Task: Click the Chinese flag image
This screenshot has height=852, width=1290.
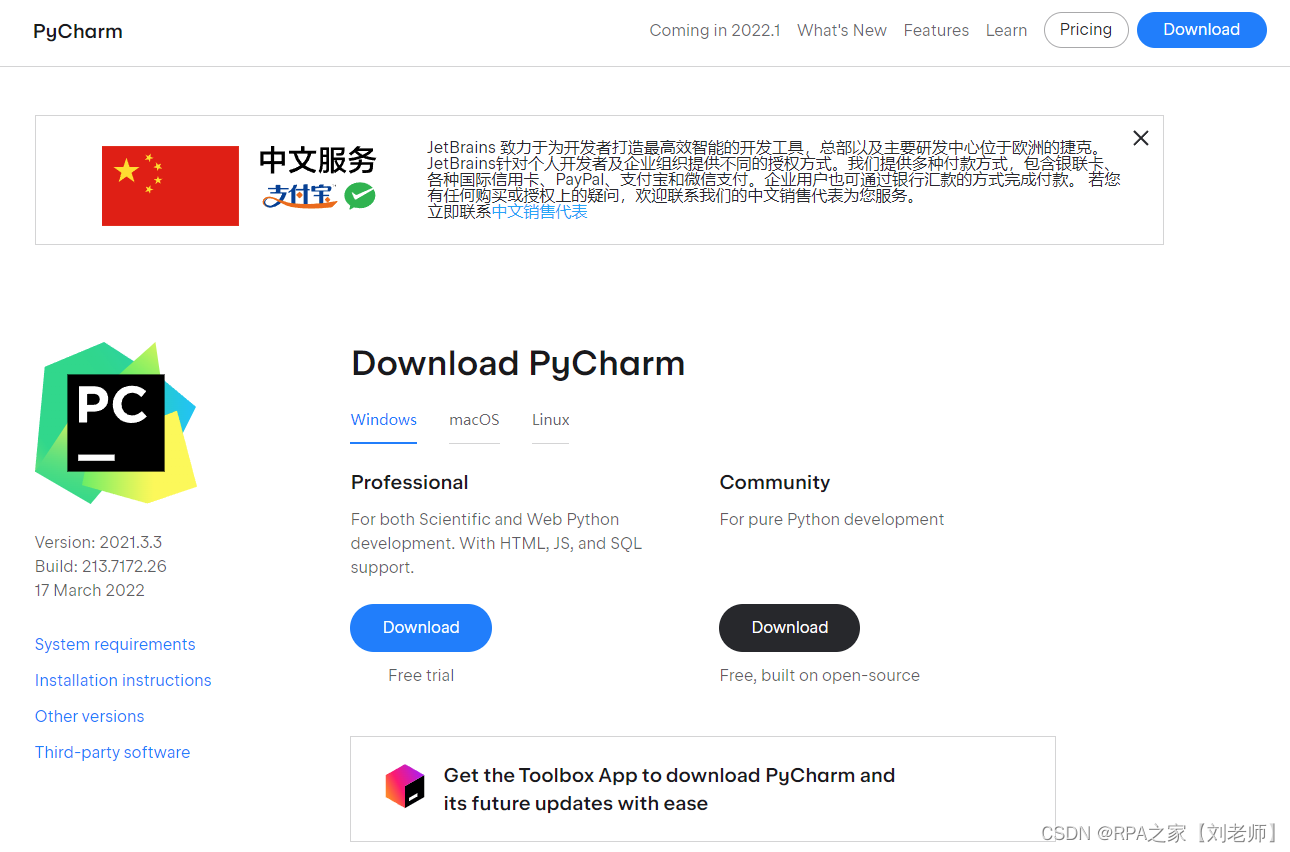Action: (170, 186)
